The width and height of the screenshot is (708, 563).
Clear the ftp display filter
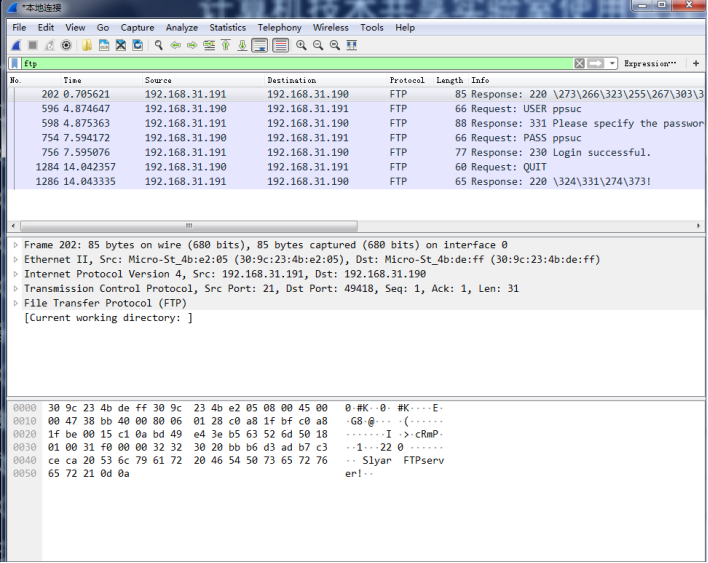pyautogui.click(x=579, y=63)
